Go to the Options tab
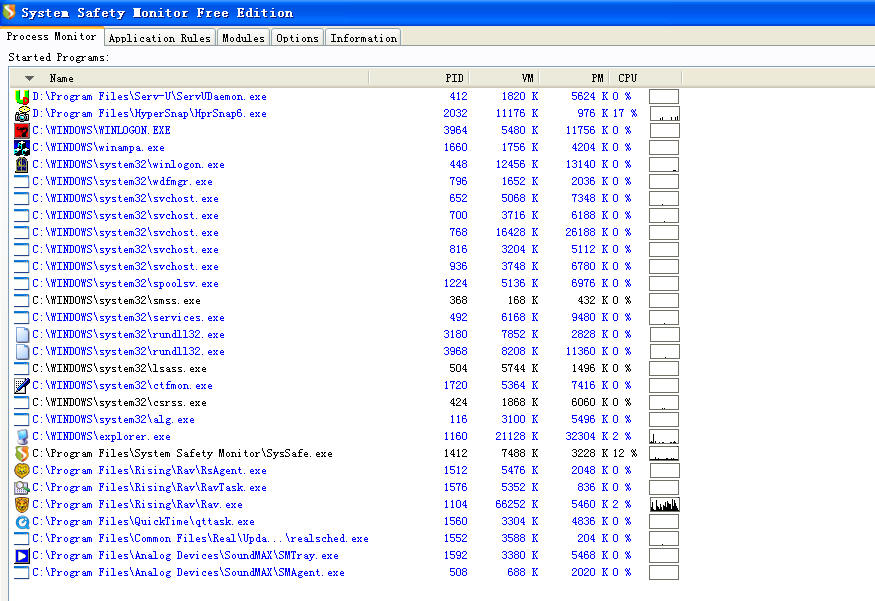Screen dimensions: 875x601 [297, 38]
